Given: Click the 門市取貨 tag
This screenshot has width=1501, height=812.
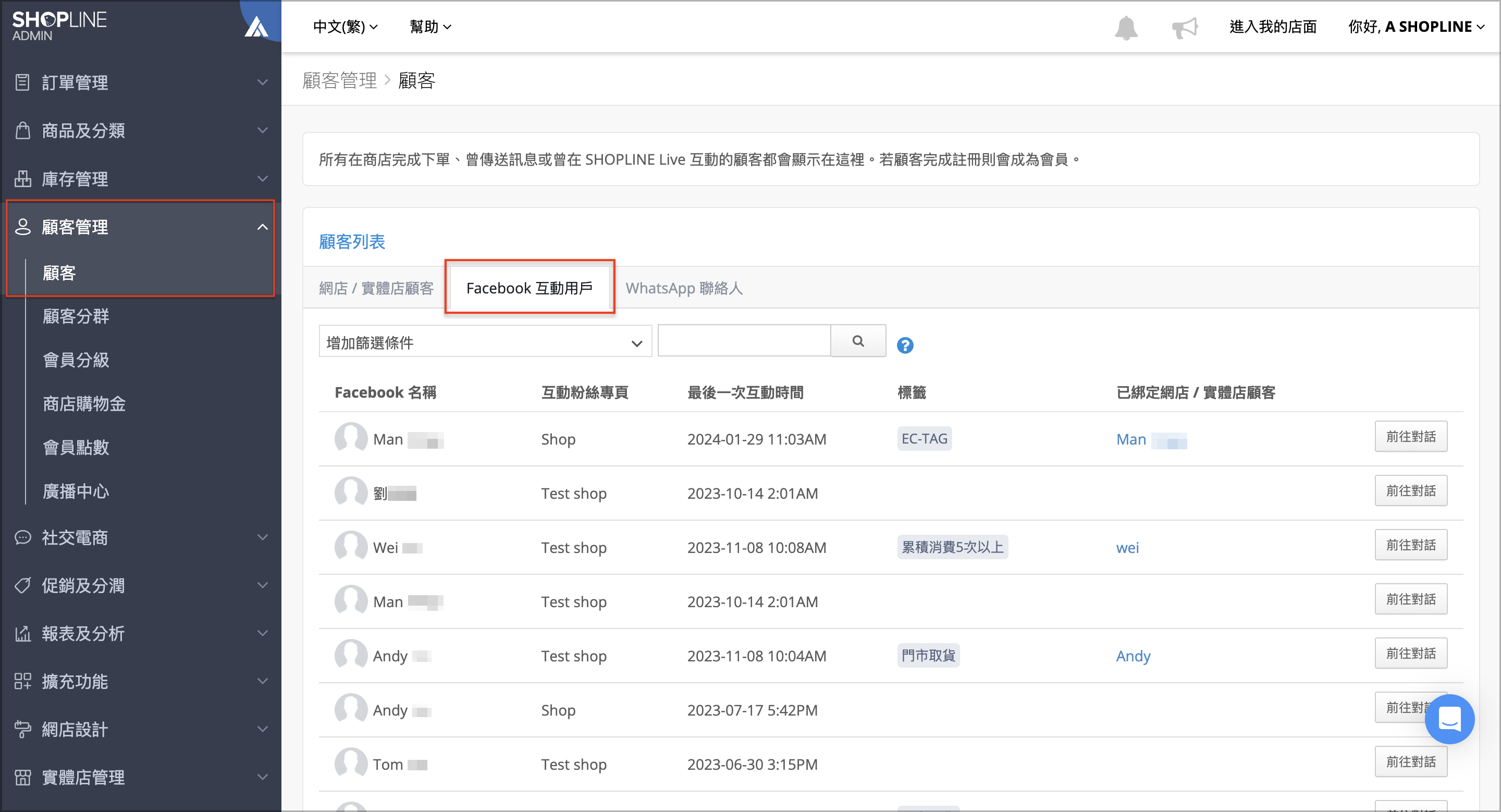Looking at the screenshot, I should 928,655.
